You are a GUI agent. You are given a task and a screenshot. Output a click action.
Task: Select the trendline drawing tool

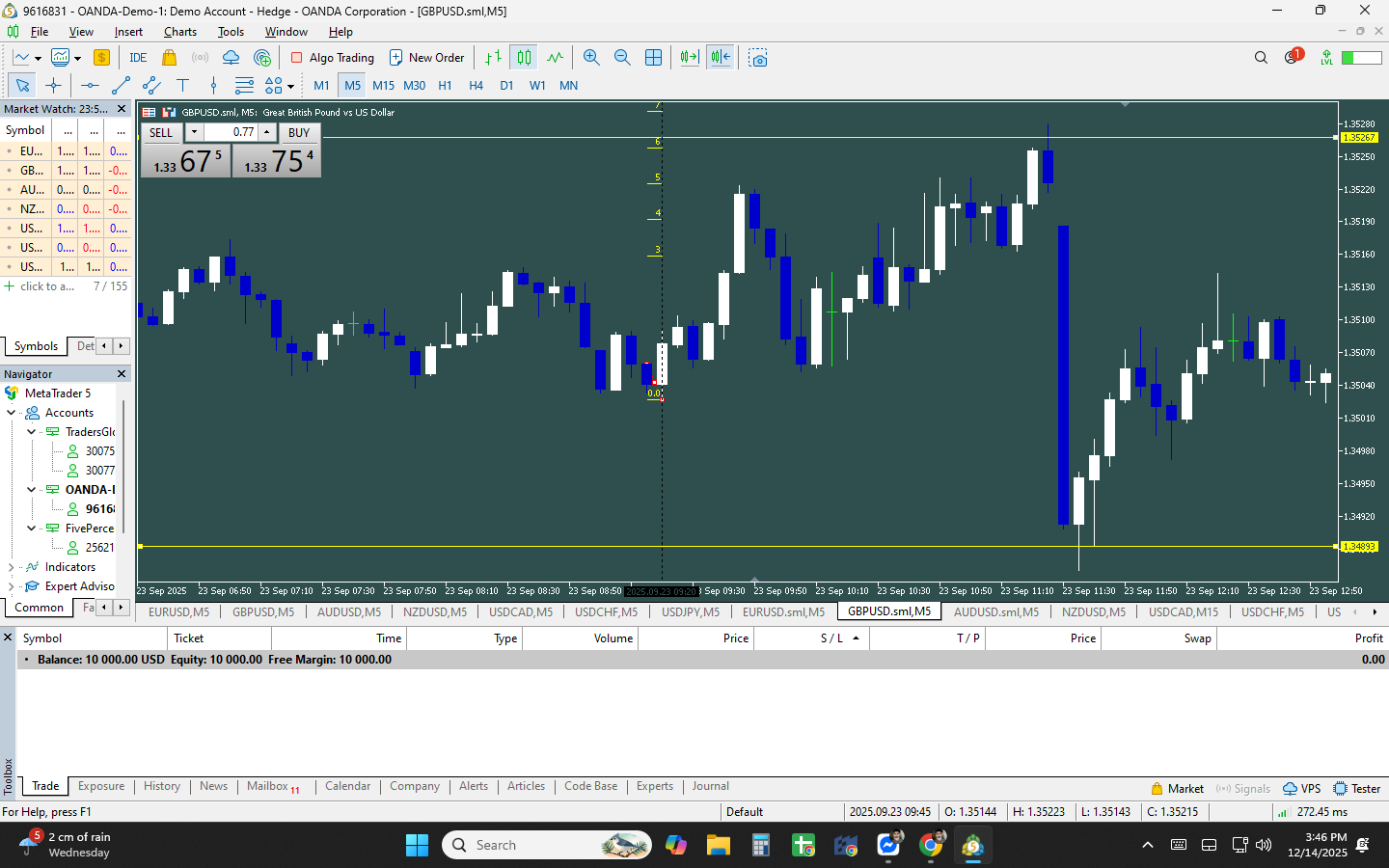coord(121,86)
